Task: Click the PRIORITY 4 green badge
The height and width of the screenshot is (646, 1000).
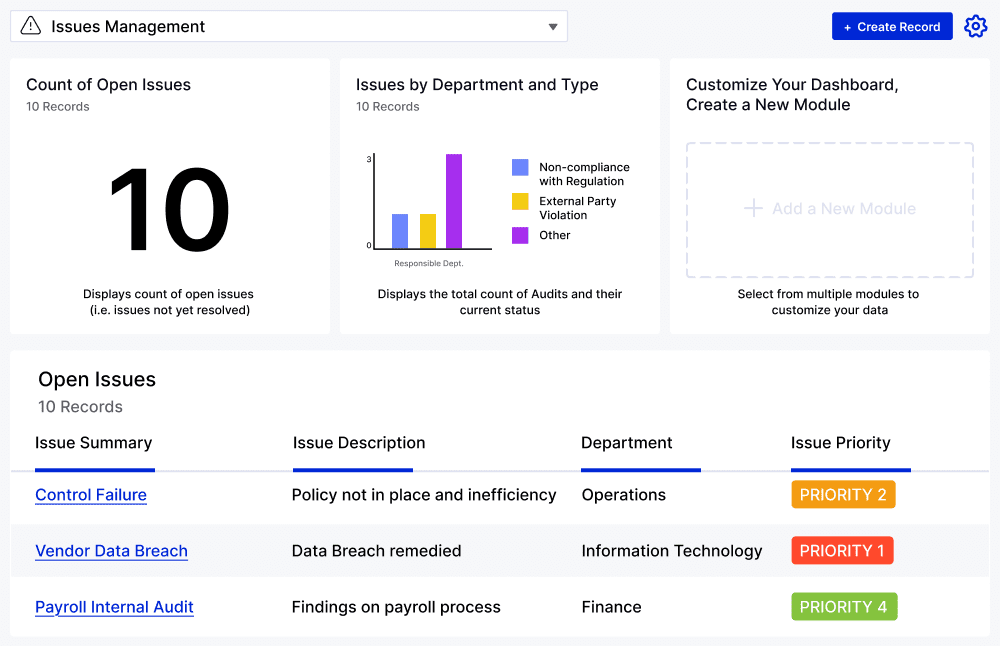Action: click(844, 607)
